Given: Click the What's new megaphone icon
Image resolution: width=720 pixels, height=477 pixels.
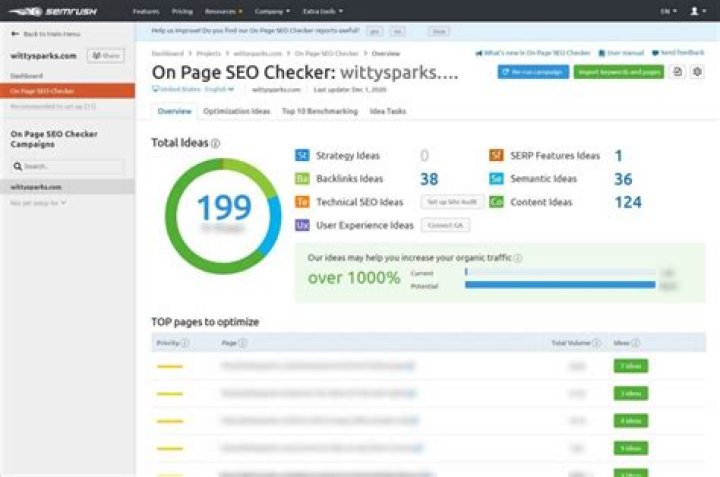Looking at the screenshot, I should [x=479, y=53].
